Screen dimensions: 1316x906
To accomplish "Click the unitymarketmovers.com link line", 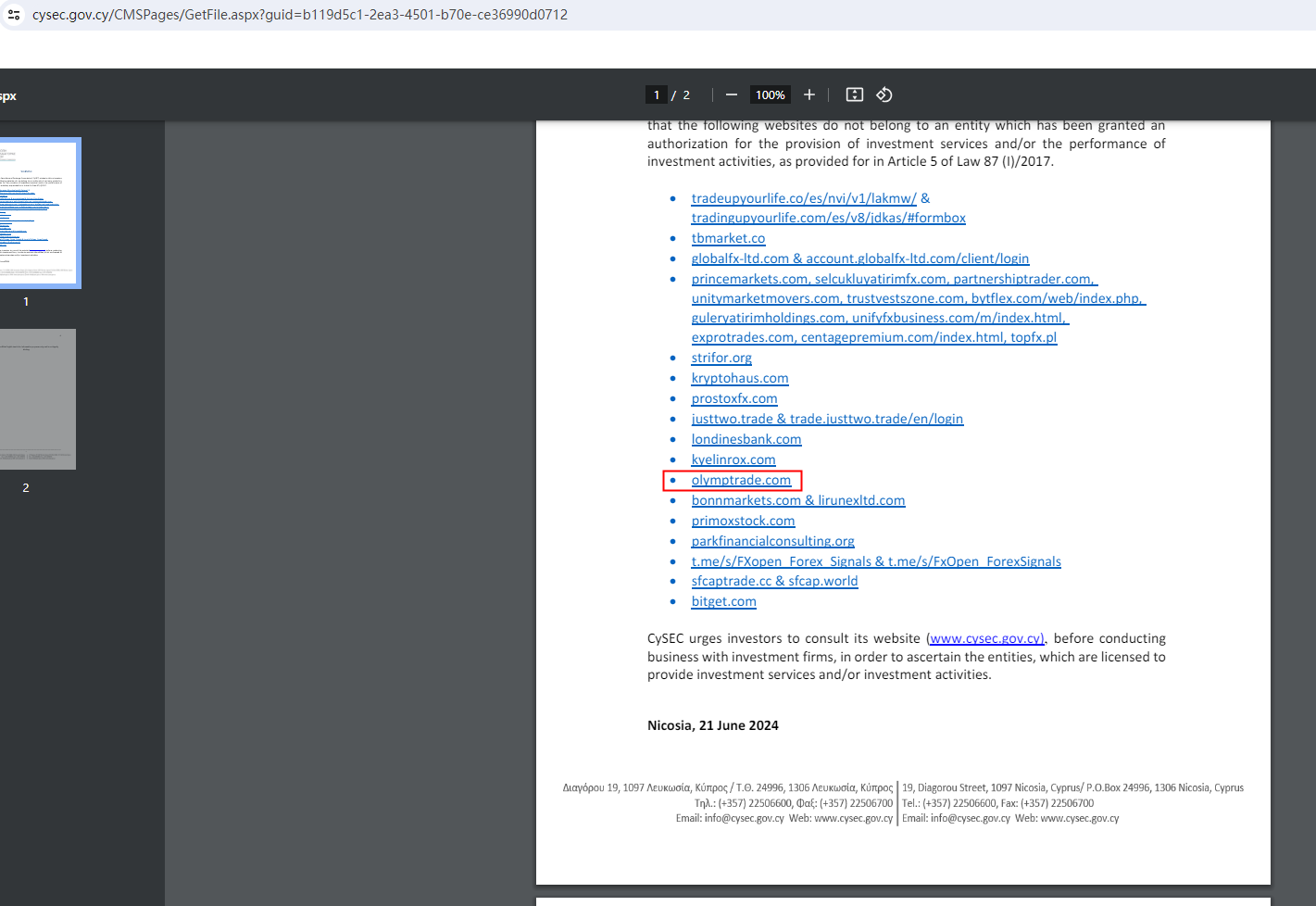I will click(x=919, y=298).
